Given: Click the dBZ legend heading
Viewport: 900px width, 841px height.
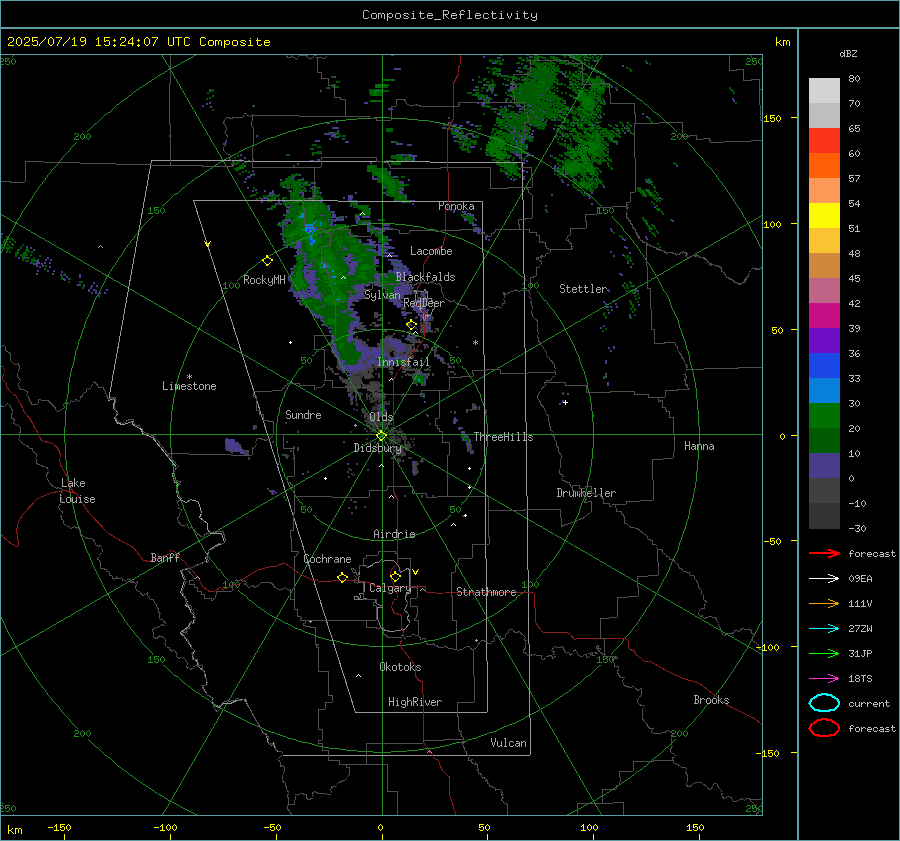Looking at the screenshot, I should (x=848, y=53).
